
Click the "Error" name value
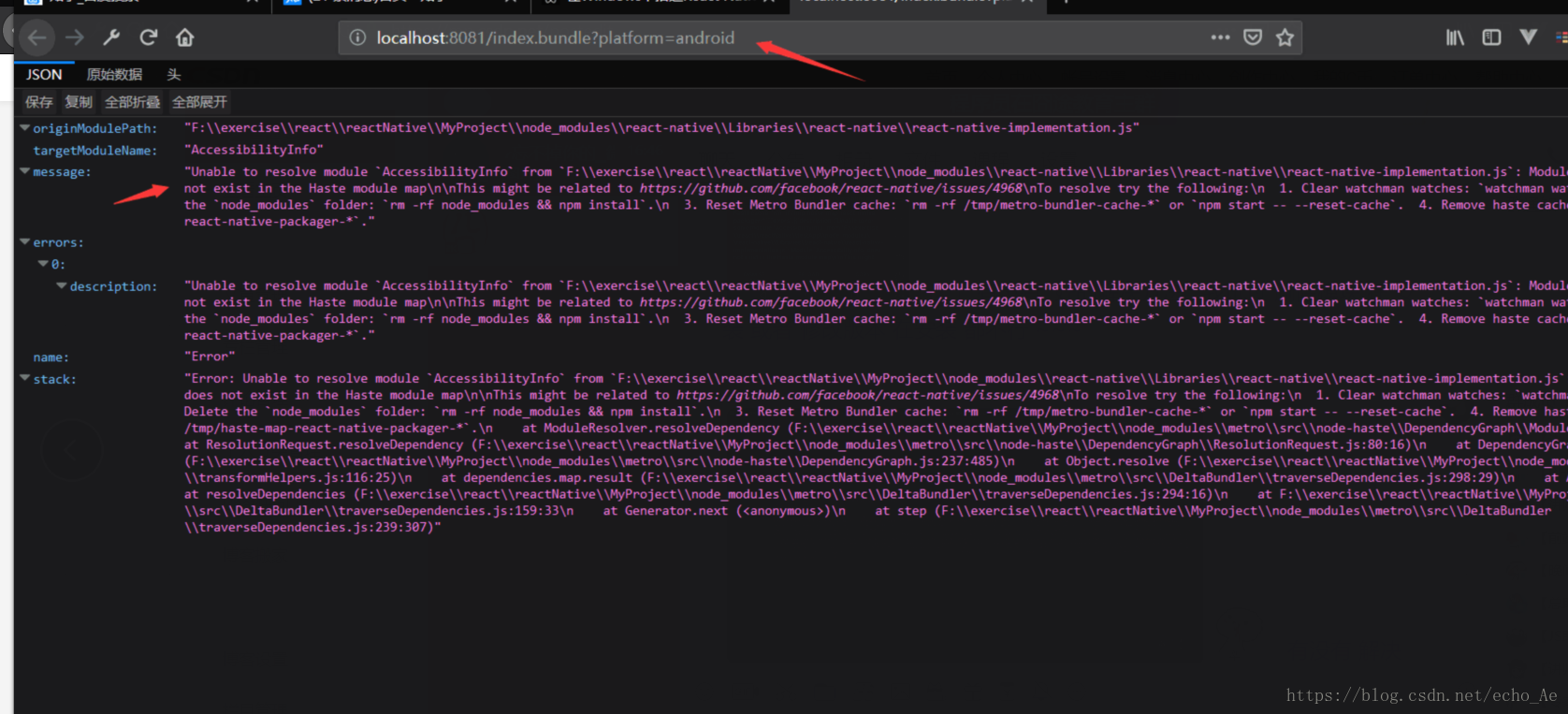coord(210,357)
